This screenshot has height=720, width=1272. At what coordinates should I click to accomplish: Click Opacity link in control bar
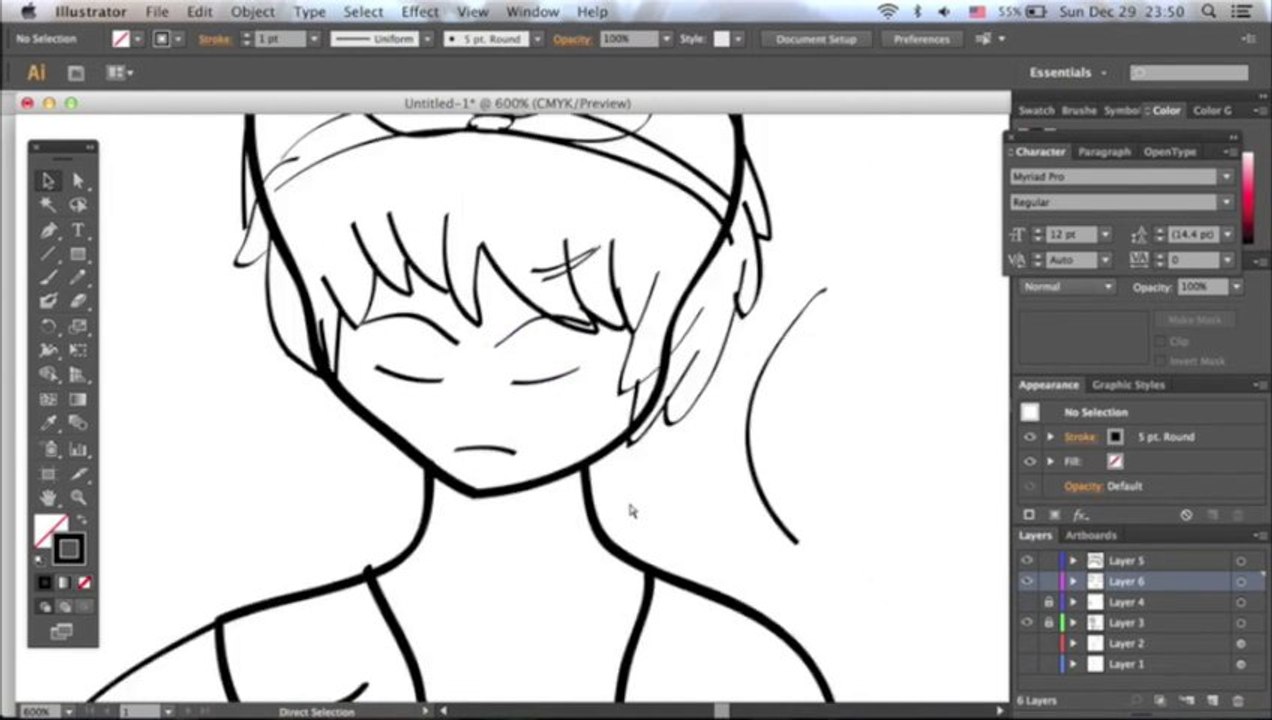(x=573, y=39)
